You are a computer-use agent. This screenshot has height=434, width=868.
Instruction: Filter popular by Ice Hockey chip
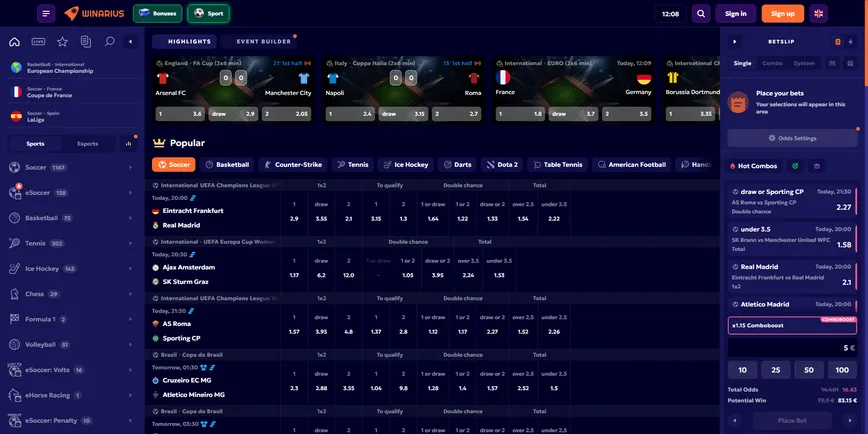click(406, 164)
